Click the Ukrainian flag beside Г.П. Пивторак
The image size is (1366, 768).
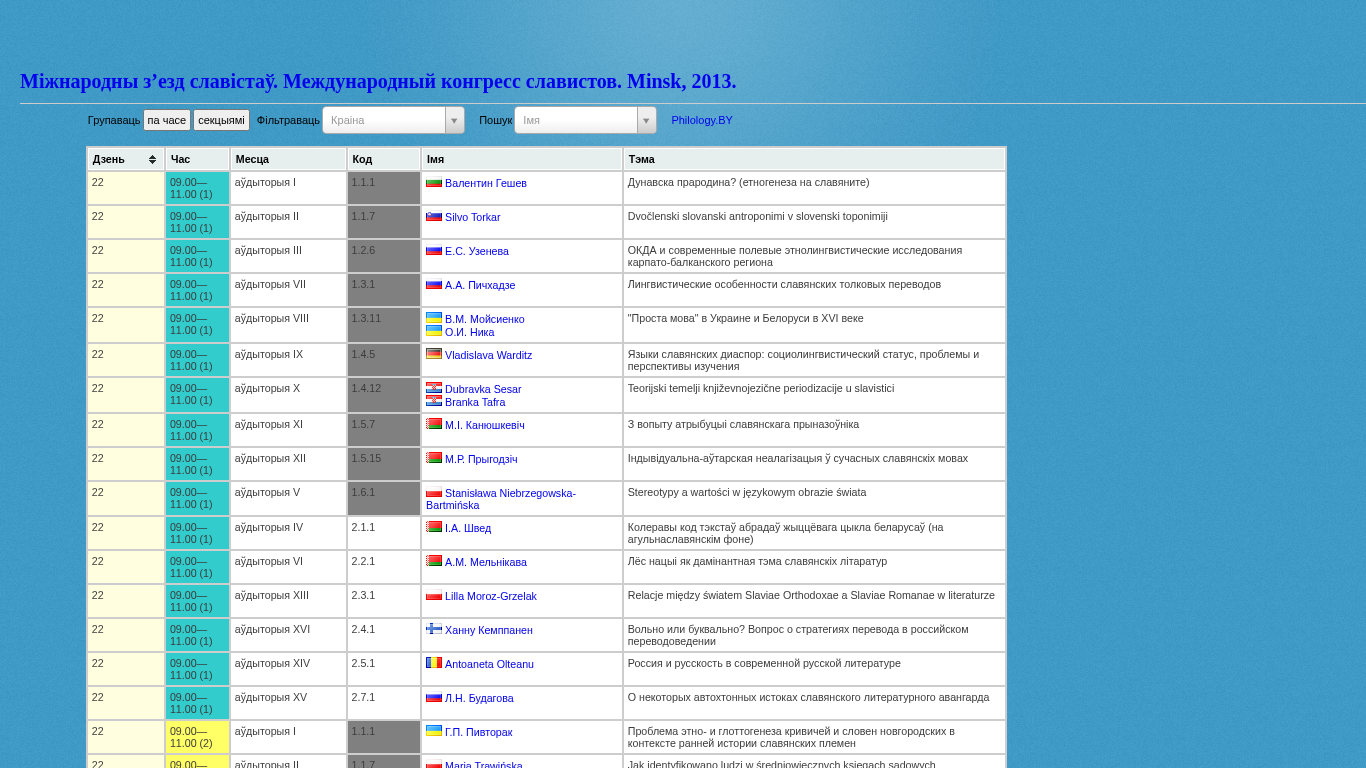(433, 731)
